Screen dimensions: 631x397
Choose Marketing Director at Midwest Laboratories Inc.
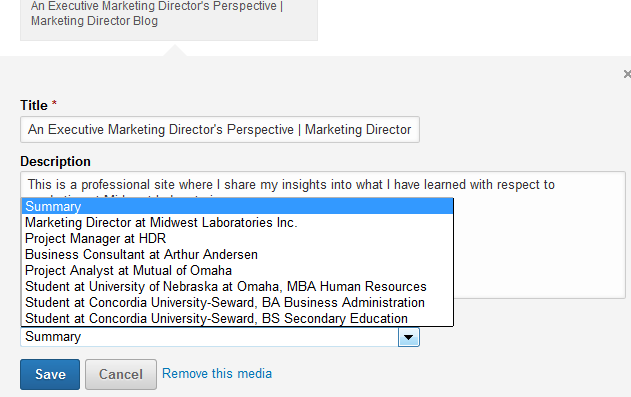(x=237, y=222)
